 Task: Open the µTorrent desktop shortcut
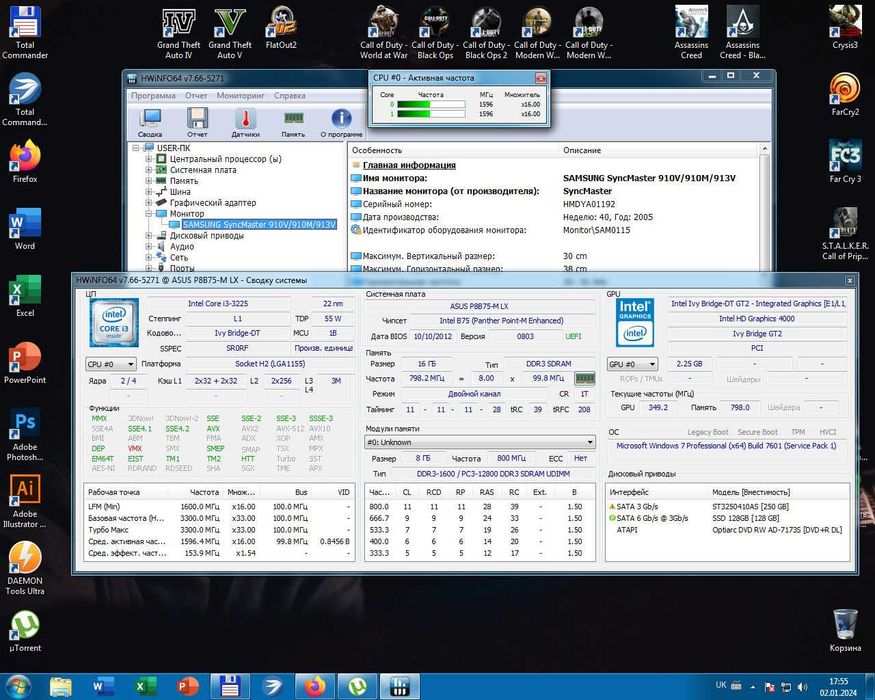pyautogui.click(x=25, y=631)
